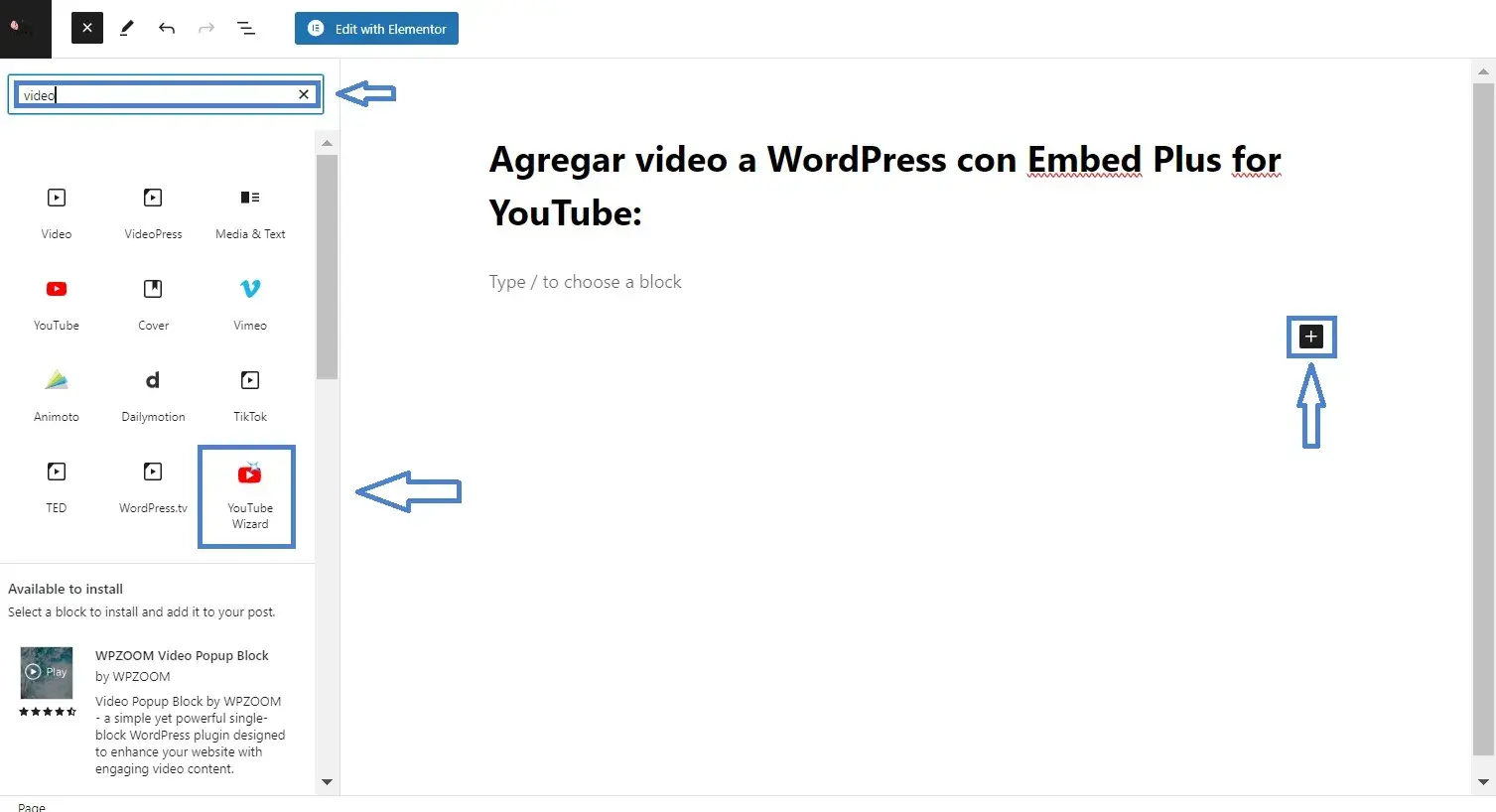1496x812 pixels.
Task: Choose the Cover block
Action: (x=153, y=304)
